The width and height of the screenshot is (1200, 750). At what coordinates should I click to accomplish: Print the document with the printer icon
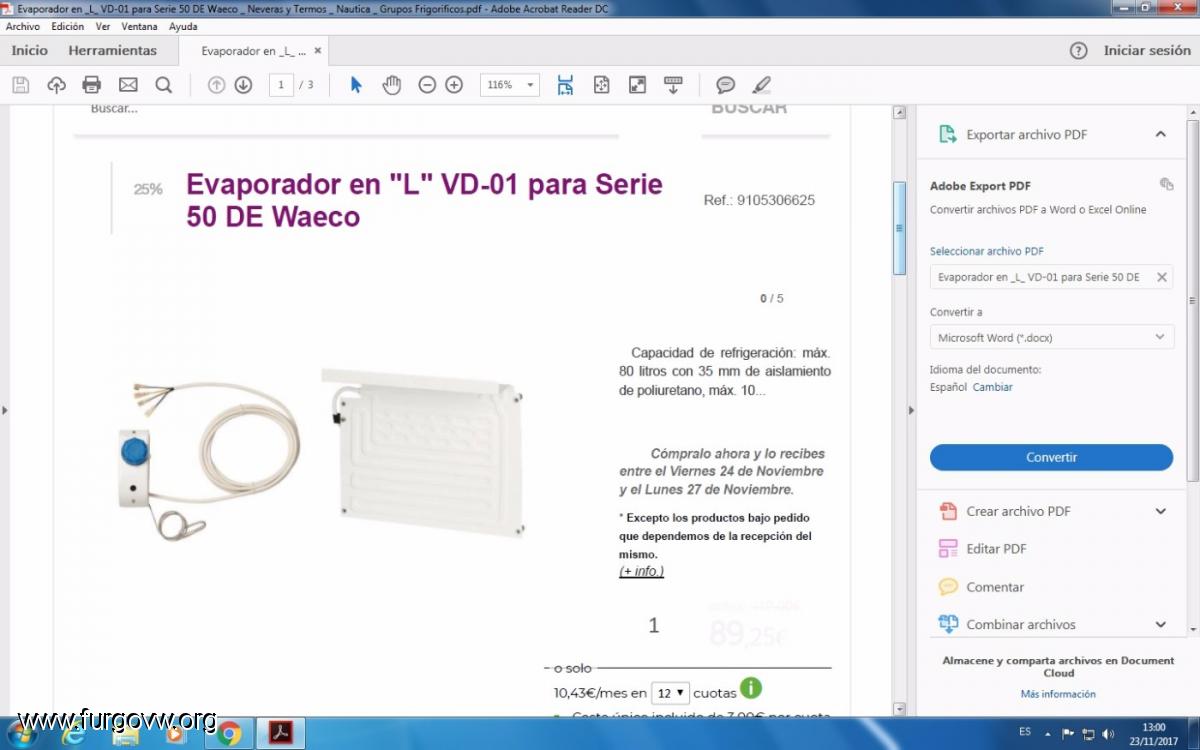coord(92,85)
